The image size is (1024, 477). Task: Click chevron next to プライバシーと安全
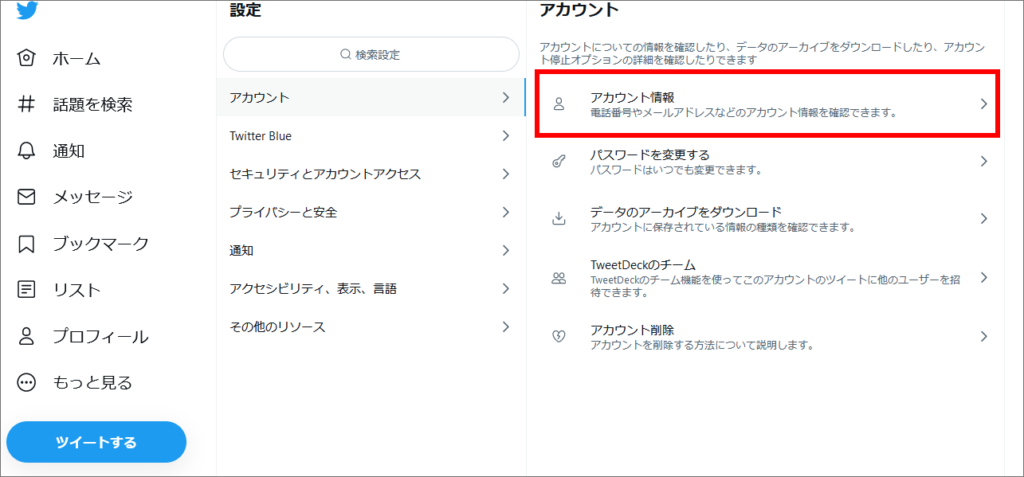[x=505, y=212]
